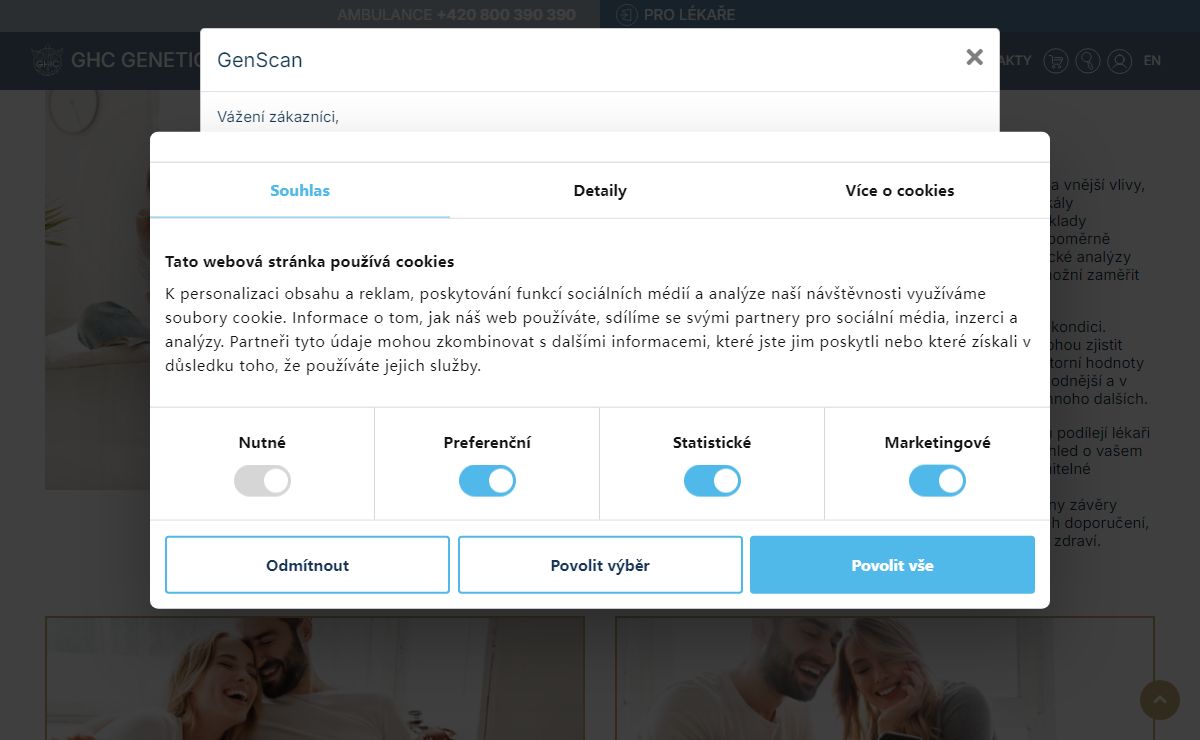Switch to the Detaily tab
This screenshot has width=1200, height=740.
[600, 190]
